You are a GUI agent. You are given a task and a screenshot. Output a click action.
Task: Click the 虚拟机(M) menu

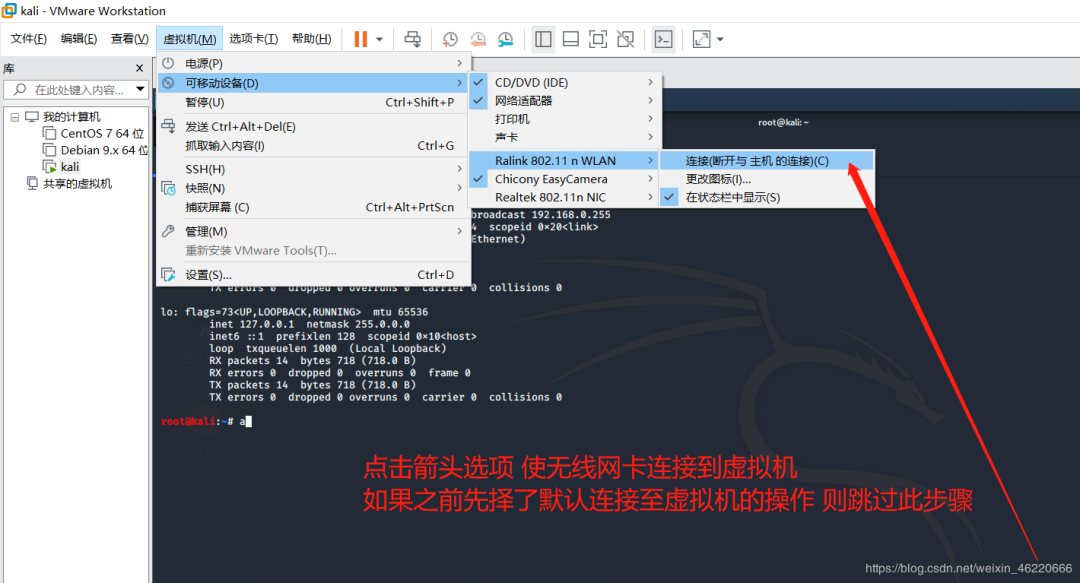(189, 39)
